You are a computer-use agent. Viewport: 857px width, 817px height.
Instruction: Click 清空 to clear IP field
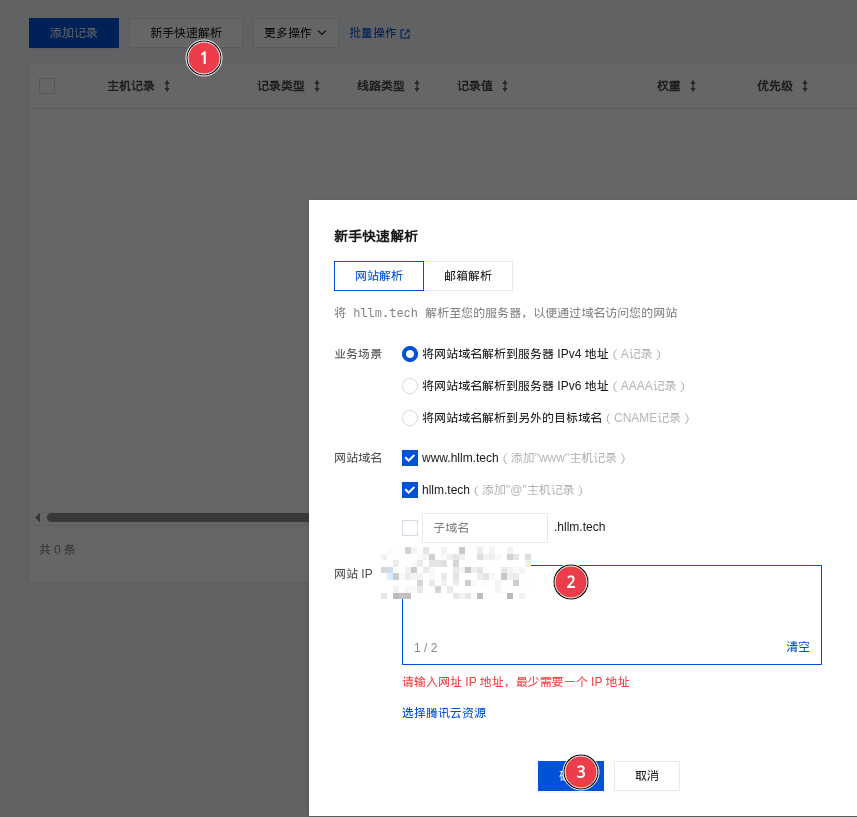coord(797,647)
